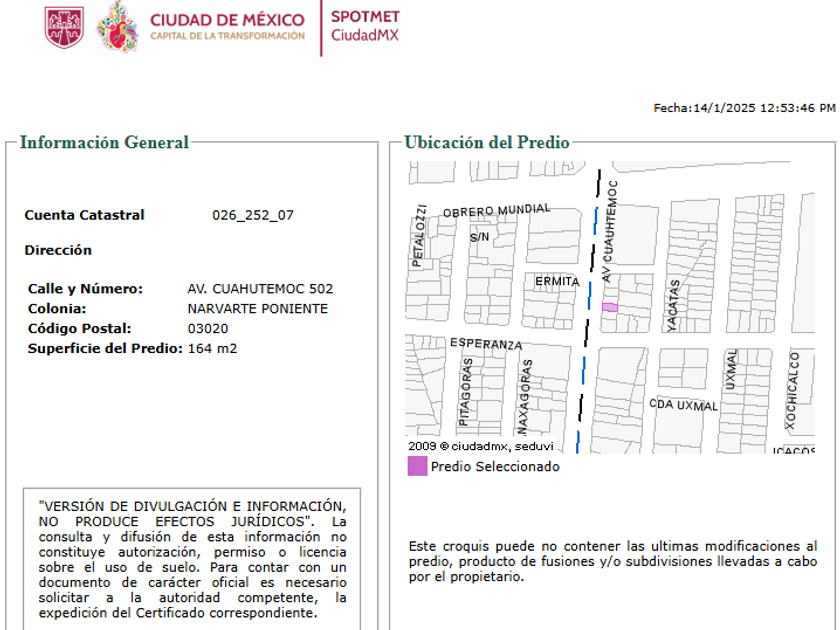Click the VERSIÓN DE DIVULGACIÓN disclaimer box
Screen dimensions: 840x630
click(x=192, y=559)
